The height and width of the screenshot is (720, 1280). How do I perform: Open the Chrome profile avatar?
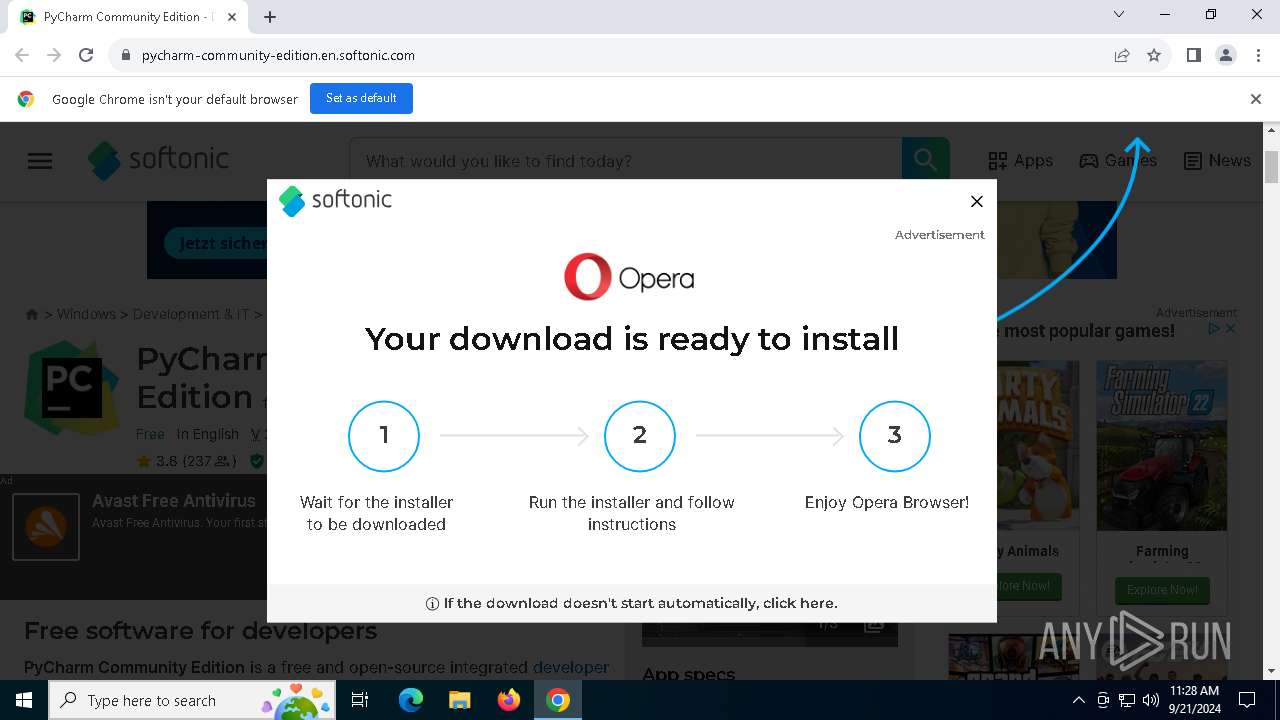(x=1226, y=55)
